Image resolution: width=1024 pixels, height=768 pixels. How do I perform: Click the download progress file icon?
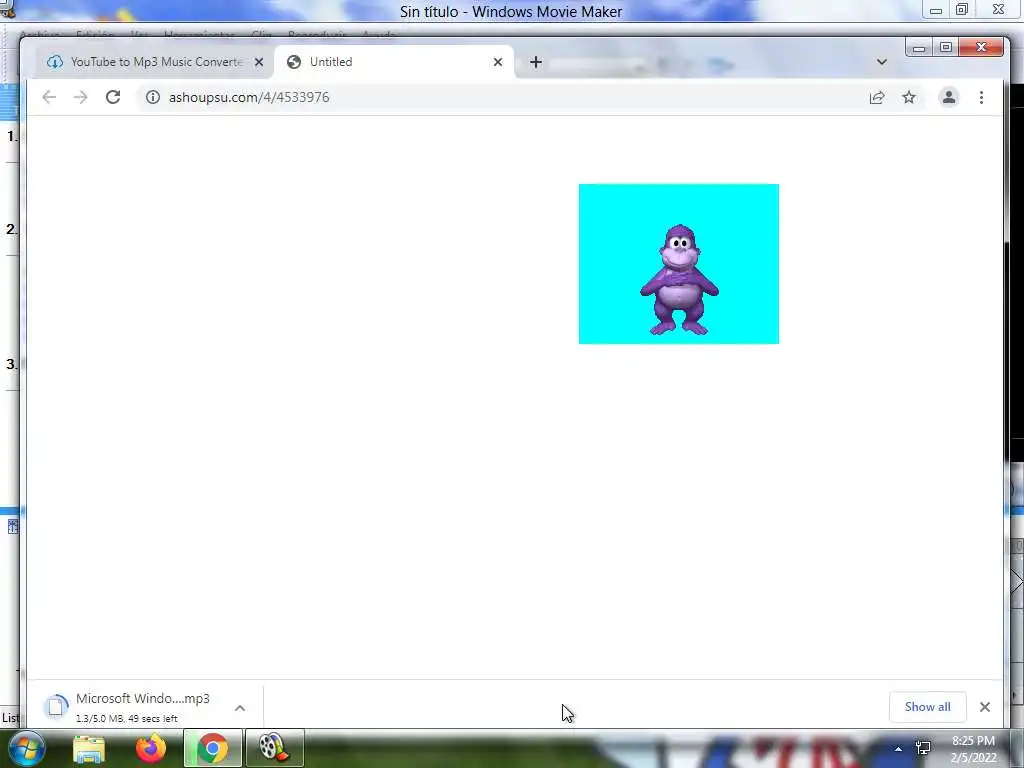pyautogui.click(x=56, y=707)
